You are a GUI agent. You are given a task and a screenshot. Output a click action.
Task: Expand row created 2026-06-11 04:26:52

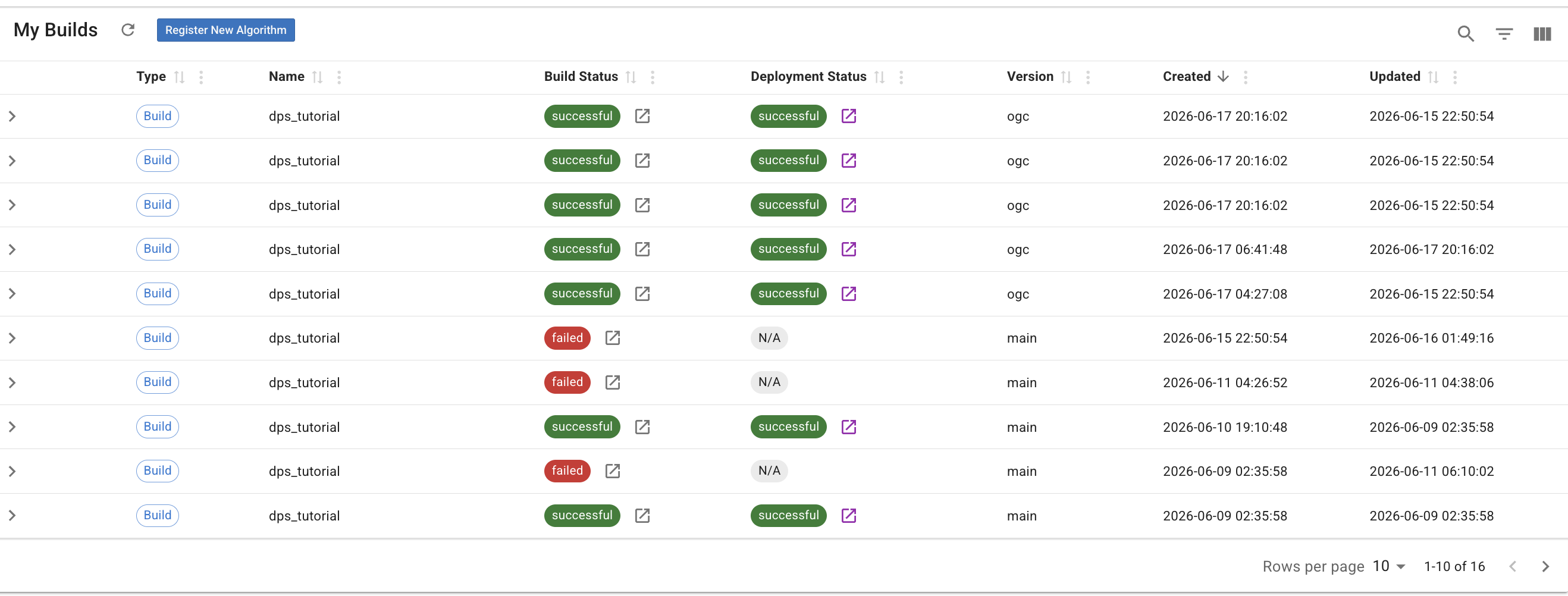pyautogui.click(x=12, y=382)
